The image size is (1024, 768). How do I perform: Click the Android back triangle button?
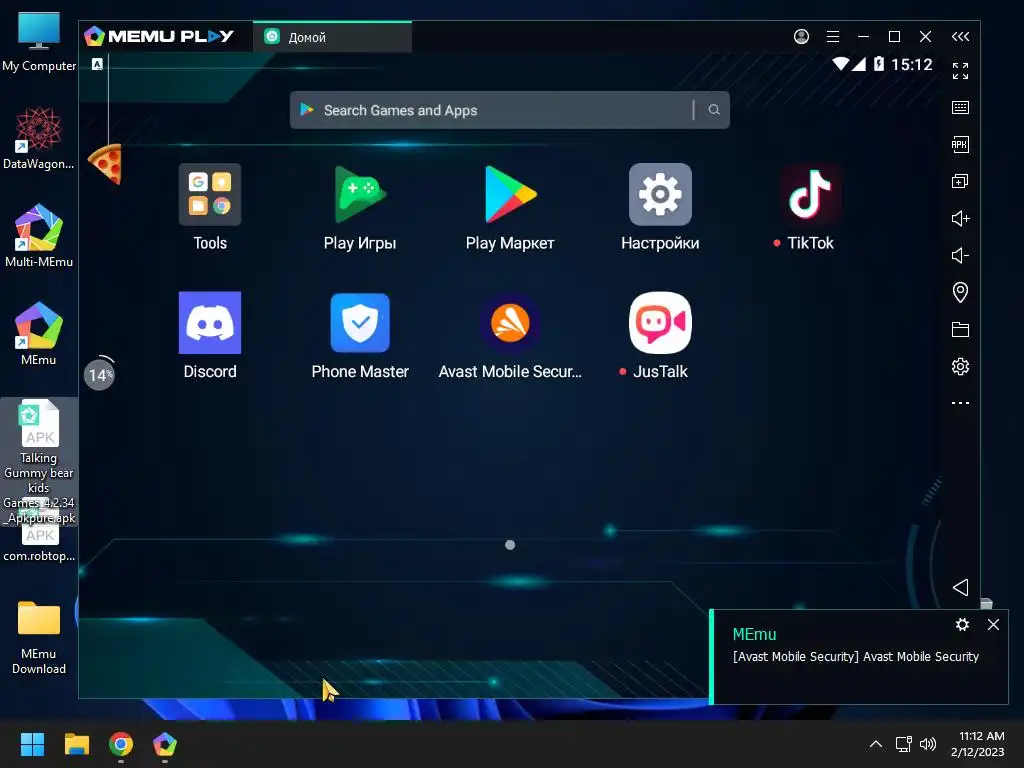tap(960, 587)
